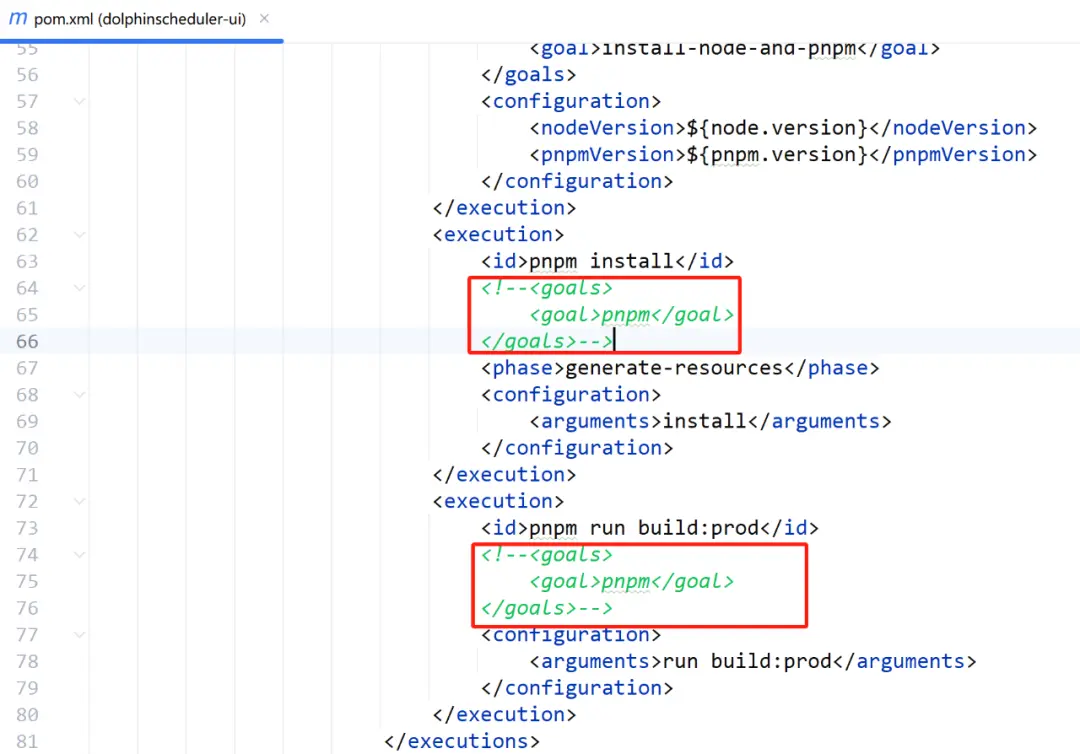Screen dimensions: 1080x754
Task: Collapse the configuration block at line 77
Action: 79,635
